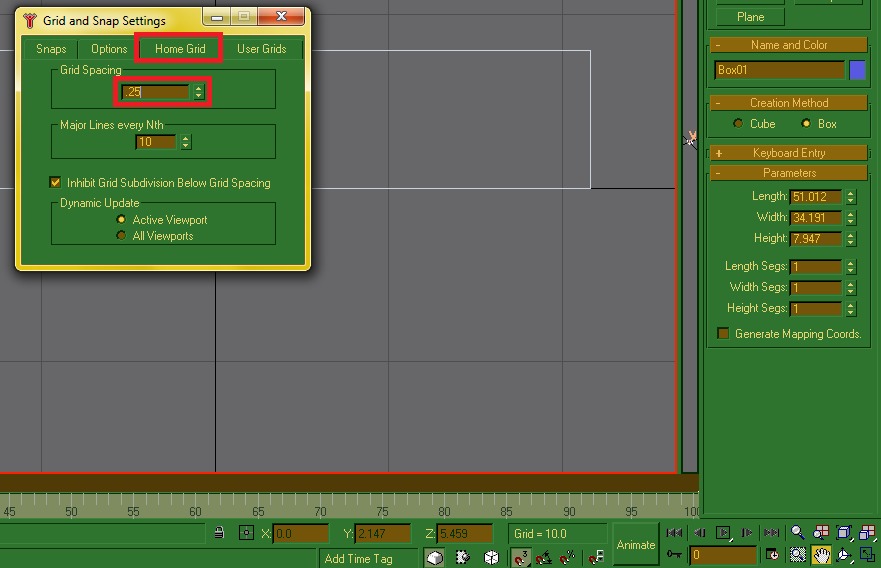Click the Plane object type button
This screenshot has width=881, height=568.
point(751,17)
